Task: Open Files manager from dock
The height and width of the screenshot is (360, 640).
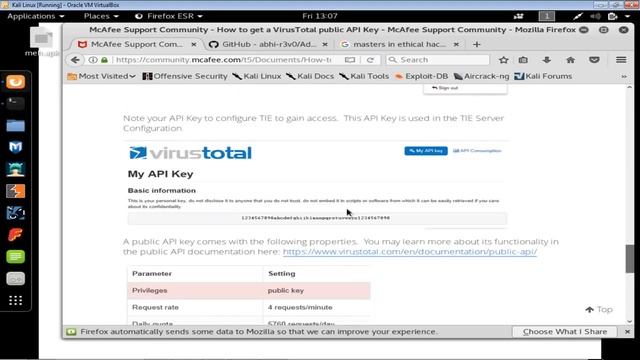Action: (x=16, y=125)
